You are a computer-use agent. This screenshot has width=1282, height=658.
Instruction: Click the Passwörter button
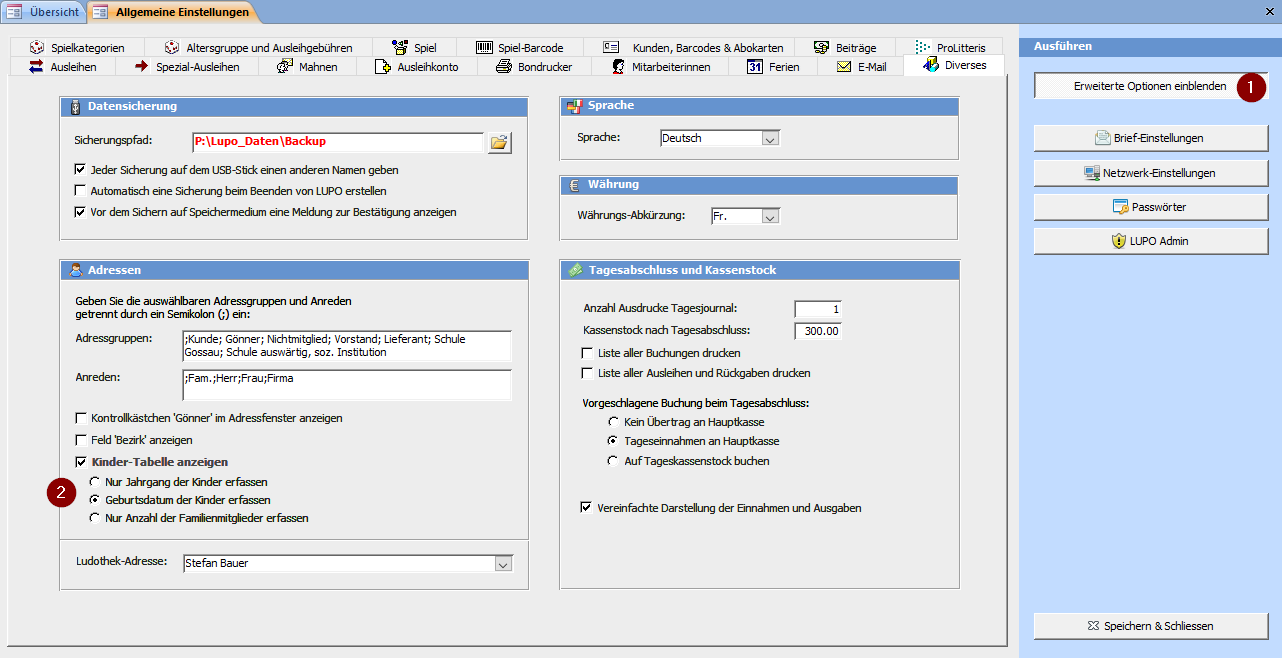(1150, 207)
